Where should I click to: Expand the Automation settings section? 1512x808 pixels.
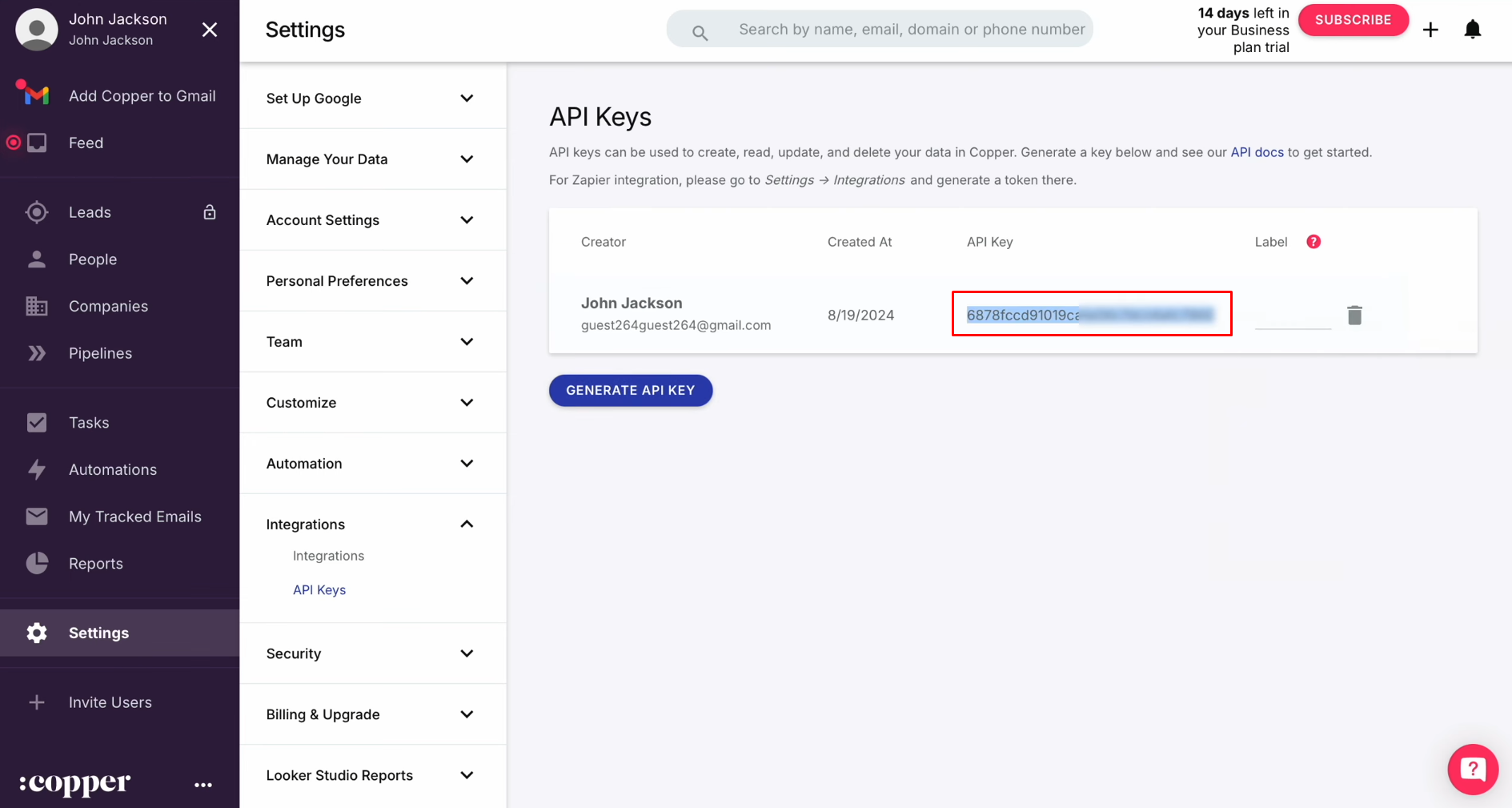pyautogui.click(x=373, y=464)
